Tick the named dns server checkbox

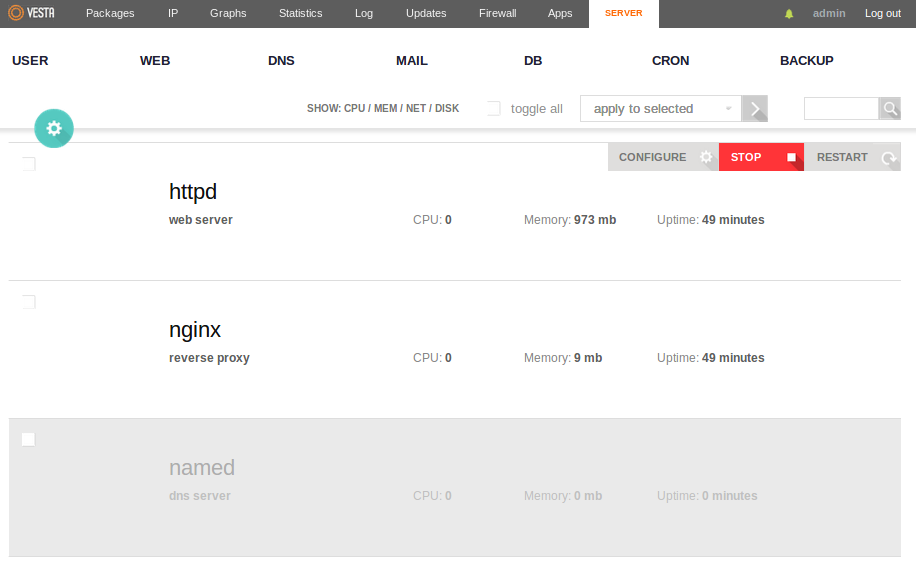[x=29, y=439]
